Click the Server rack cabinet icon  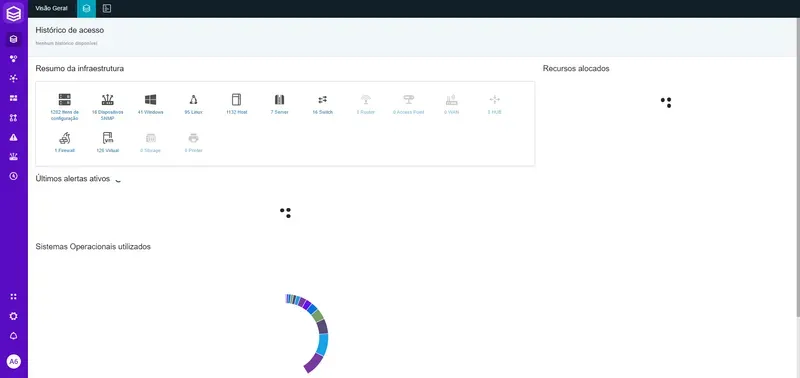coord(279,99)
